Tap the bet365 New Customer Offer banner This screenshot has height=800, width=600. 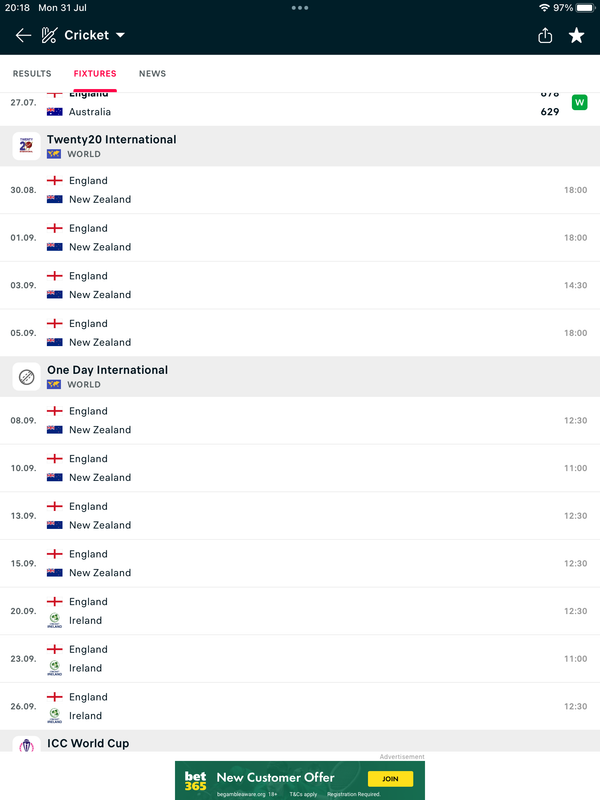(300, 781)
